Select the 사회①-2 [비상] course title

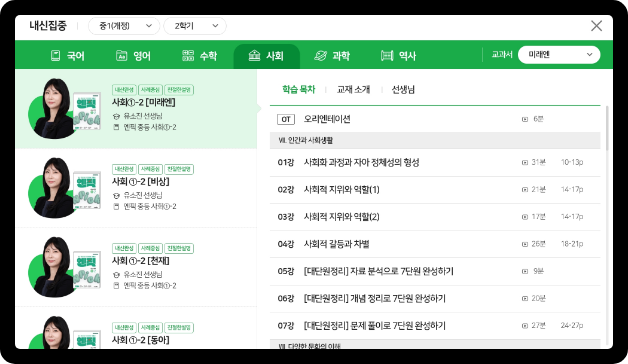[x=141, y=182]
